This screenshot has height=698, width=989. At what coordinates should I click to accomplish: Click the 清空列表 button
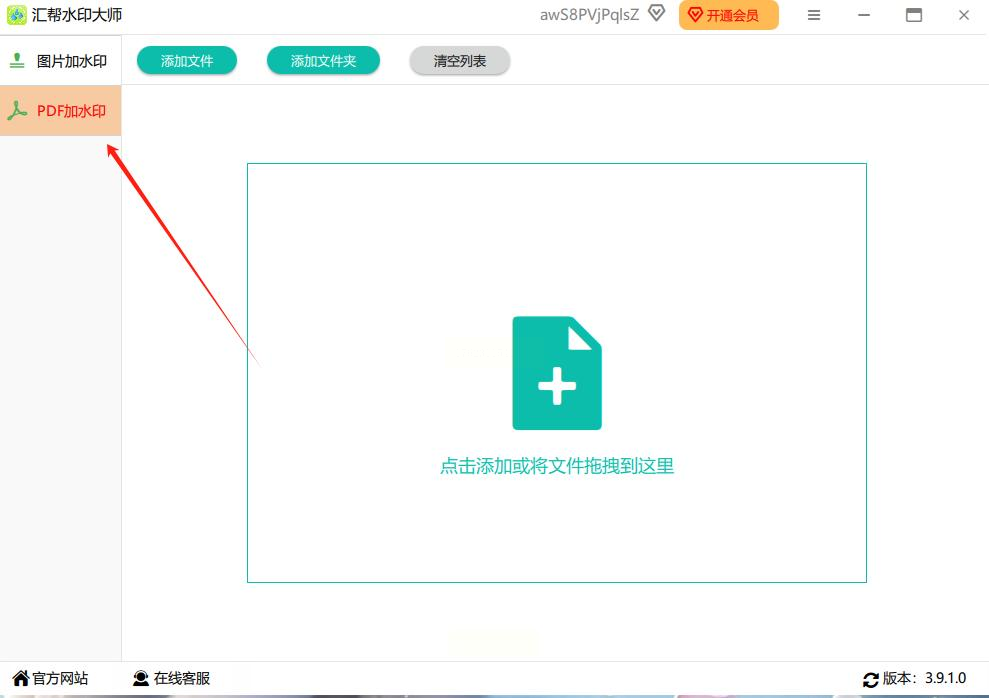(x=459, y=61)
